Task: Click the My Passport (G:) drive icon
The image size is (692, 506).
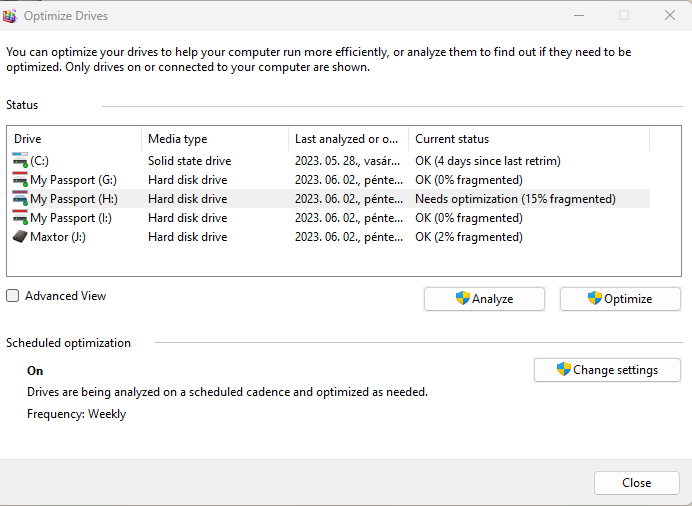Action: pos(20,180)
